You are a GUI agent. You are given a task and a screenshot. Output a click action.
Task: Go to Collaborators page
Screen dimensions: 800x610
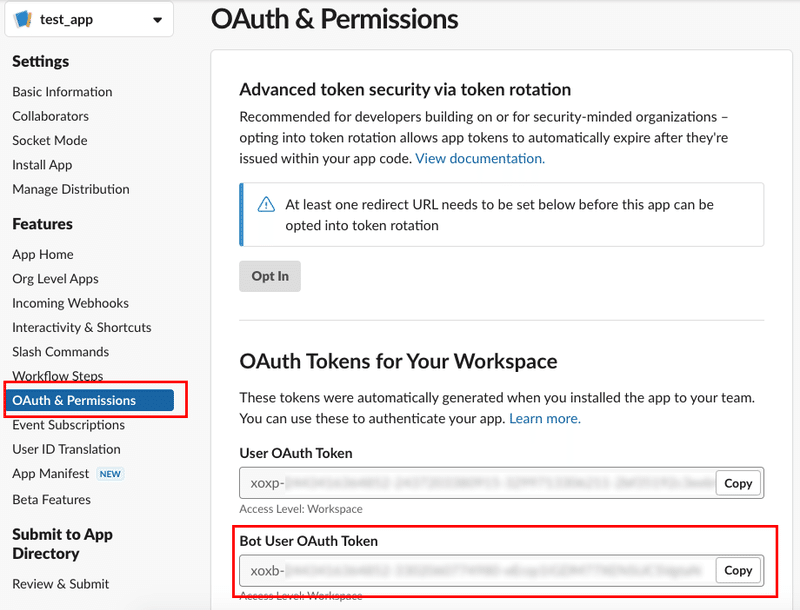pyautogui.click(x=50, y=116)
